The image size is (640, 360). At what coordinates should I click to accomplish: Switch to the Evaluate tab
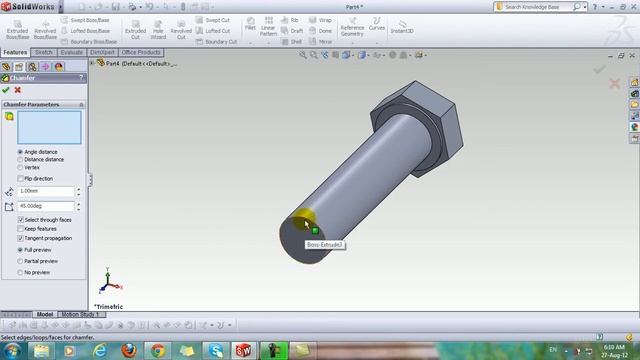[x=71, y=52]
